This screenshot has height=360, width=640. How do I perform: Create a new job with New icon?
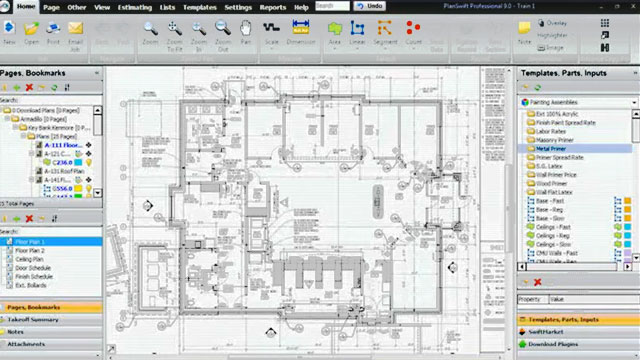click(9, 32)
